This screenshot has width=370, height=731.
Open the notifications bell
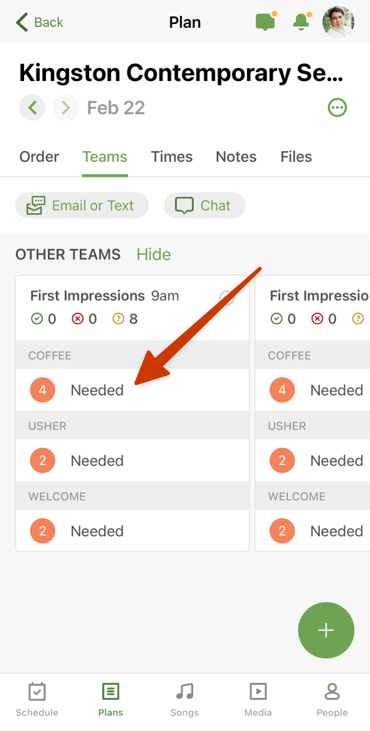click(301, 22)
